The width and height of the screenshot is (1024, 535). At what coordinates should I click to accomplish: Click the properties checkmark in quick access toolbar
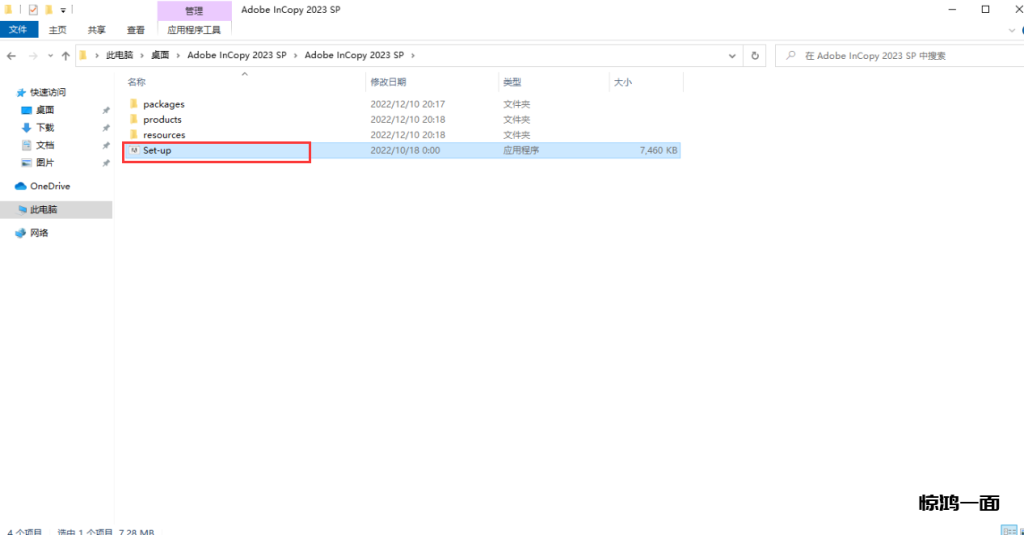coord(33,9)
